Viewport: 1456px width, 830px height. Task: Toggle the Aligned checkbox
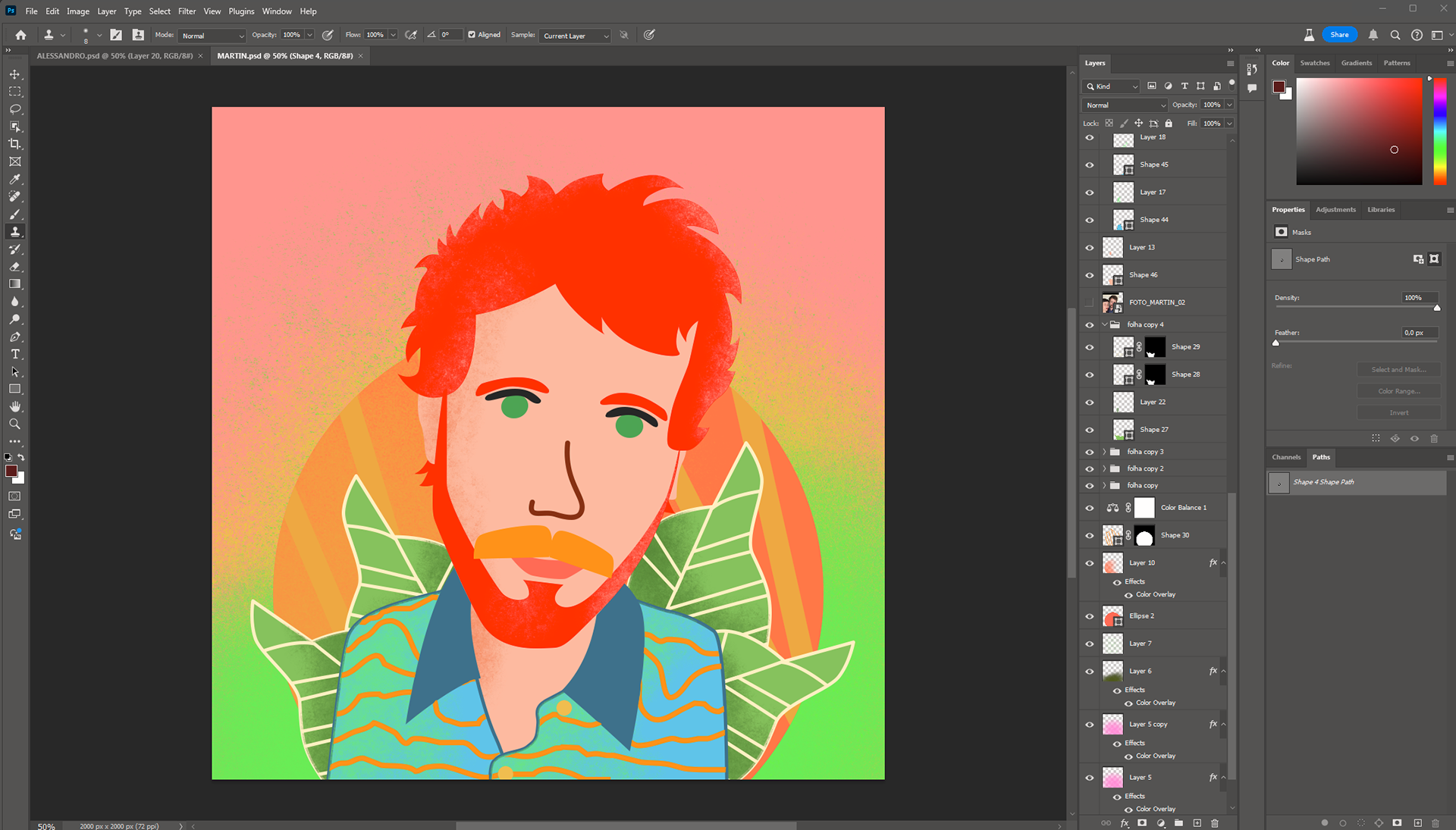point(472,35)
